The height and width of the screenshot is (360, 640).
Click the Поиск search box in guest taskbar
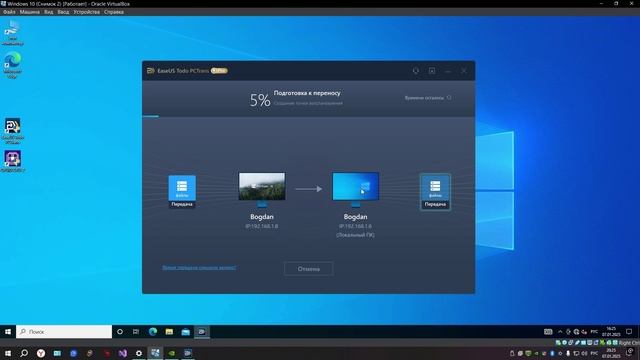pyautogui.click(x=64, y=332)
